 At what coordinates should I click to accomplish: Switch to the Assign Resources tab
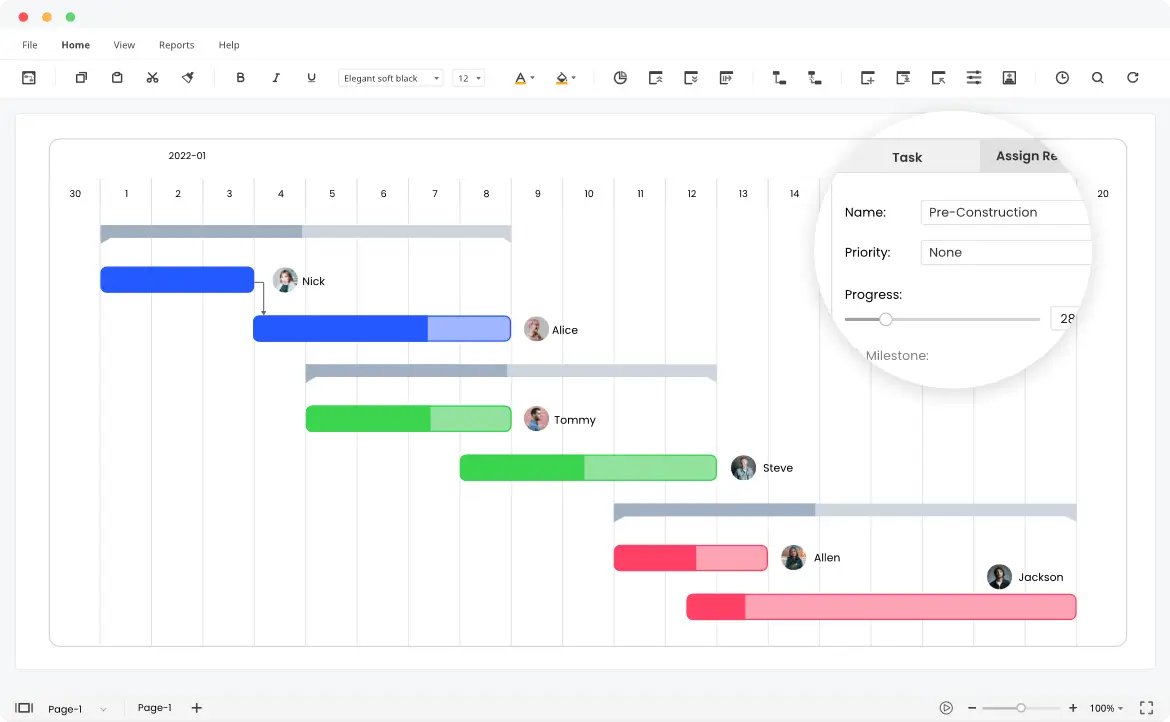coord(1026,156)
